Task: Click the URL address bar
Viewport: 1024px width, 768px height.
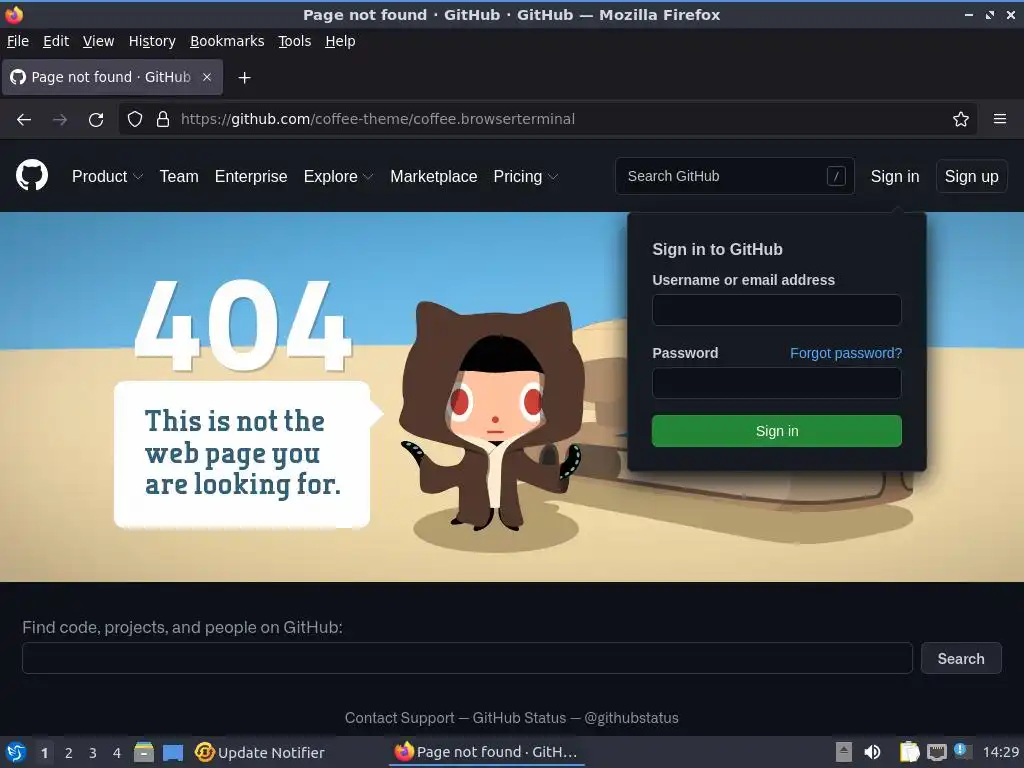Action: click(549, 119)
